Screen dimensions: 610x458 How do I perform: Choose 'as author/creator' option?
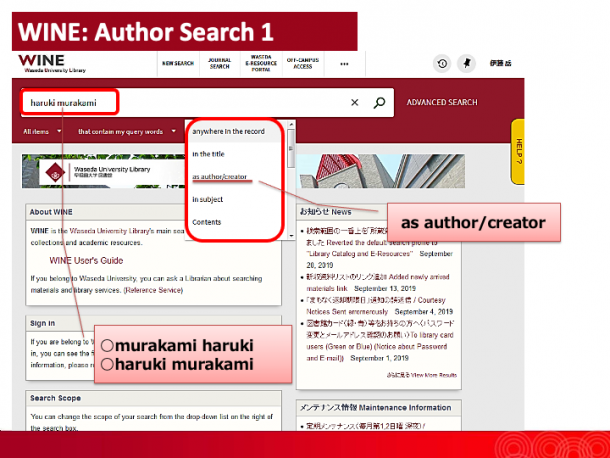(x=219, y=177)
